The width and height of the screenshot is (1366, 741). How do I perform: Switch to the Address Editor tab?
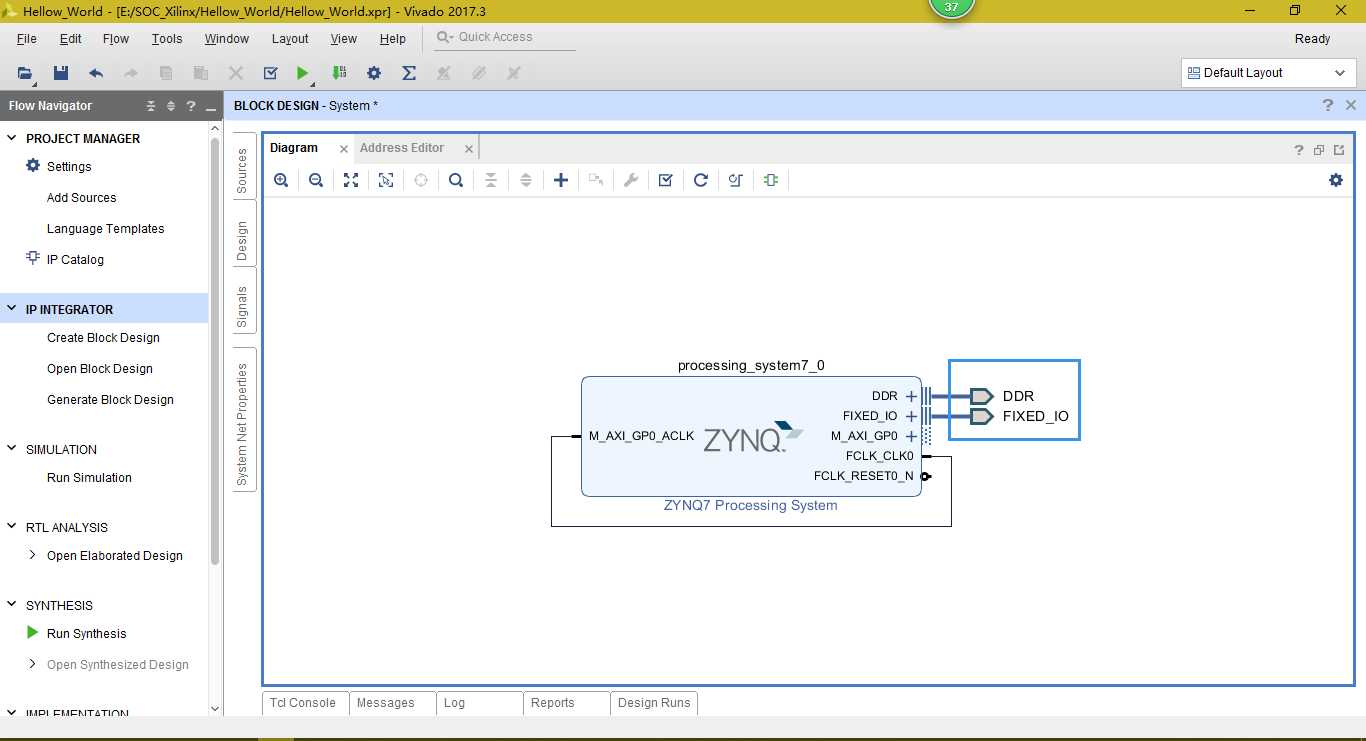click(x=402, y=148)
